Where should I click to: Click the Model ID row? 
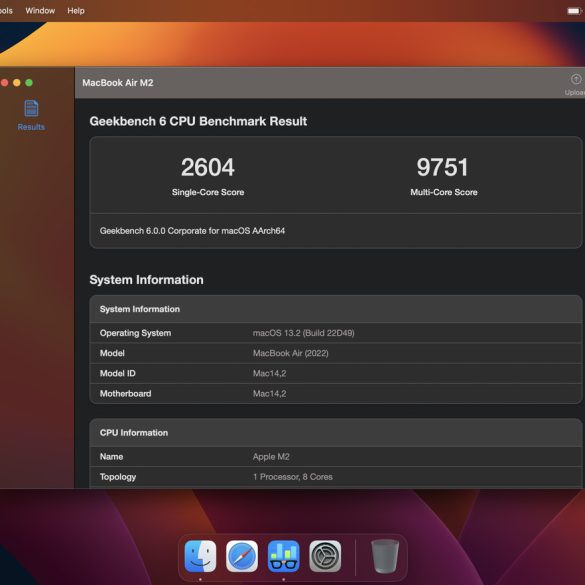[336, 373]
